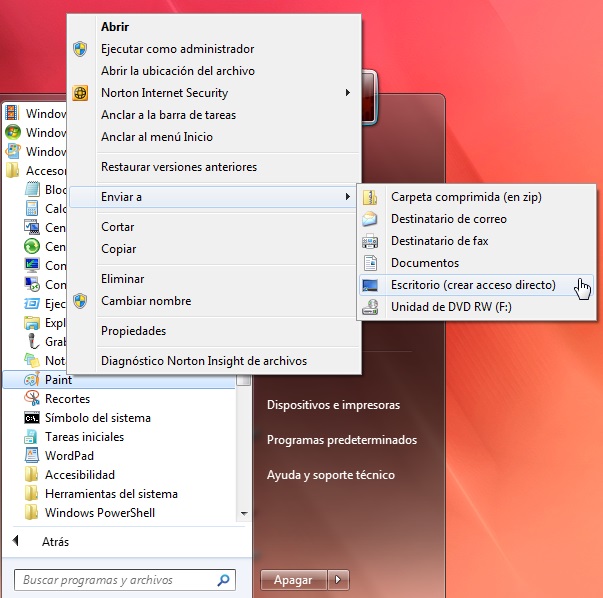Click the Buscar programas y archivos field
Image resolution: width=603 pixels, height=598 pixels.
click(125, 580)
